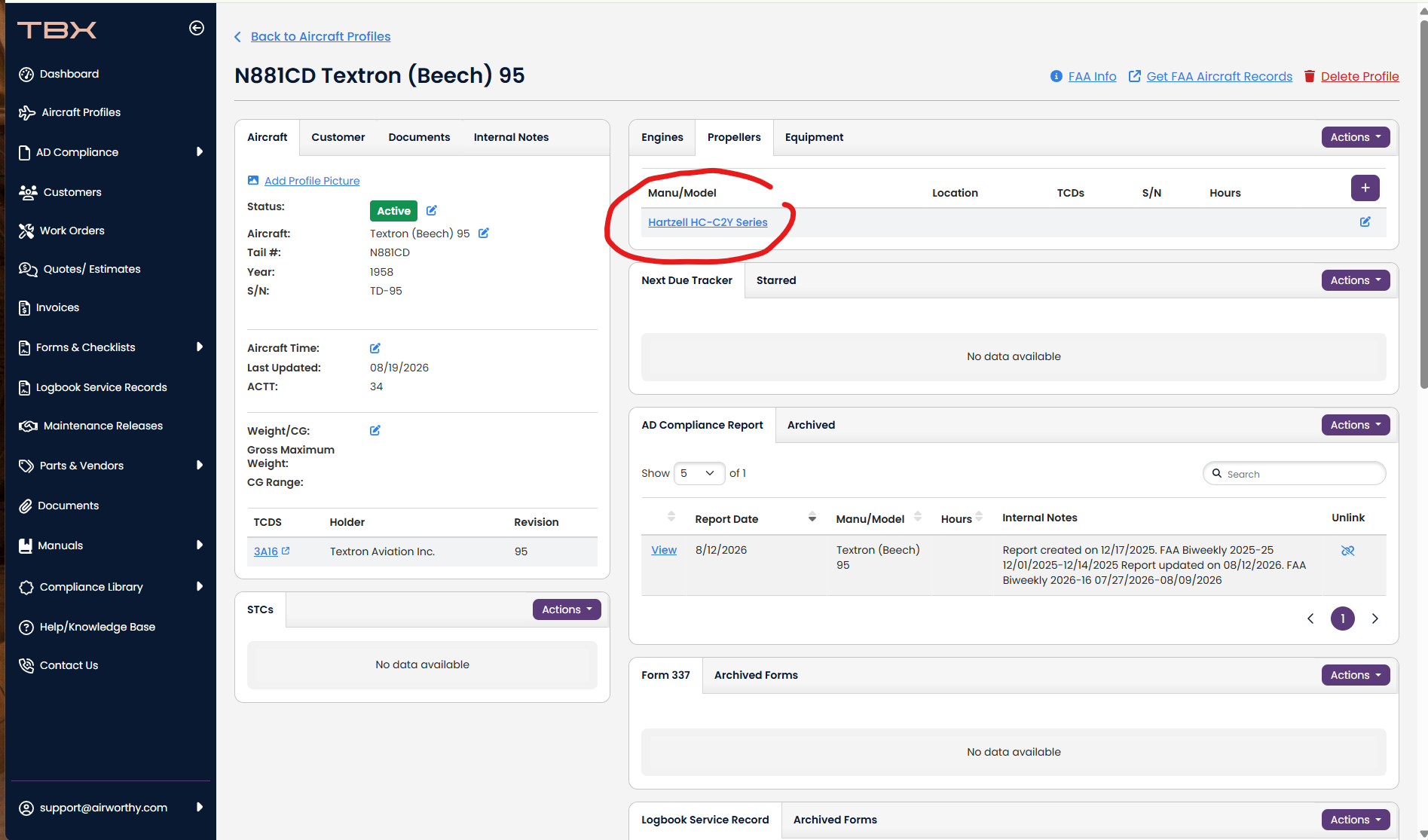Switch to the Internal Notes tab
The image size is (1428, 840).
click(x=511, y=137)
